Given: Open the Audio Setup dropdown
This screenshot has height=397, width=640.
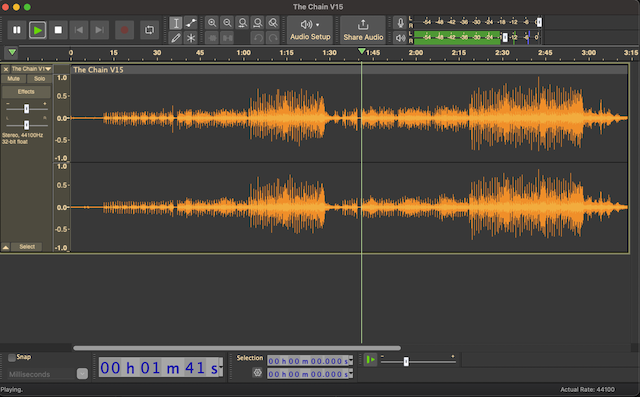Looking at the screenshot, I should pos(310,30).
